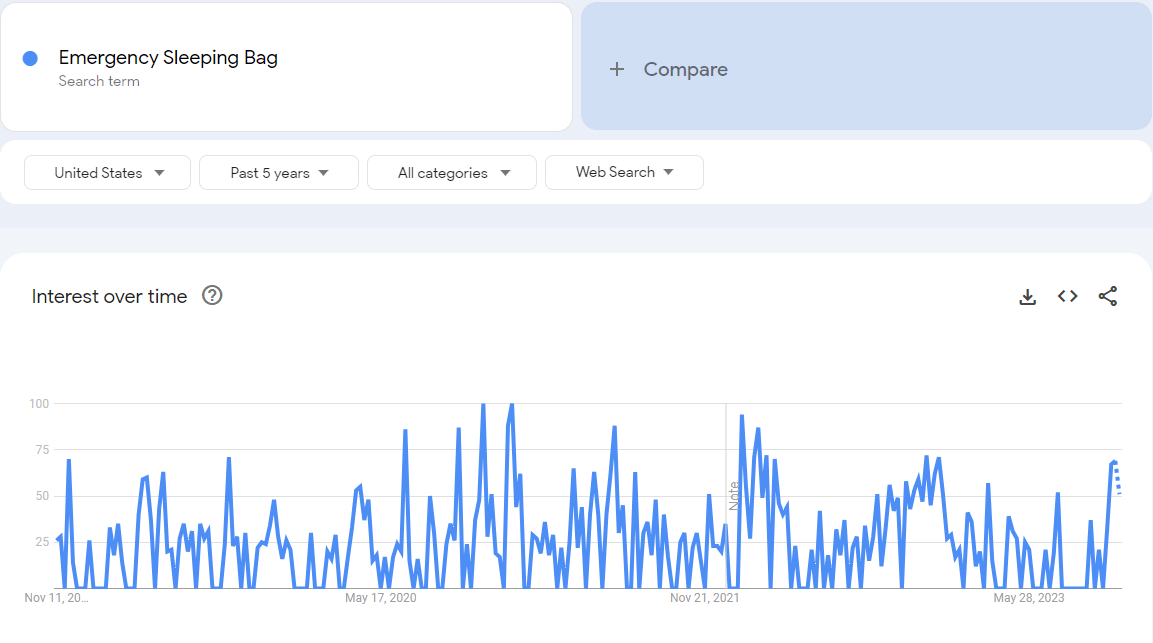Click the May 28, 2023 date label

click(x=1028, y=598)
